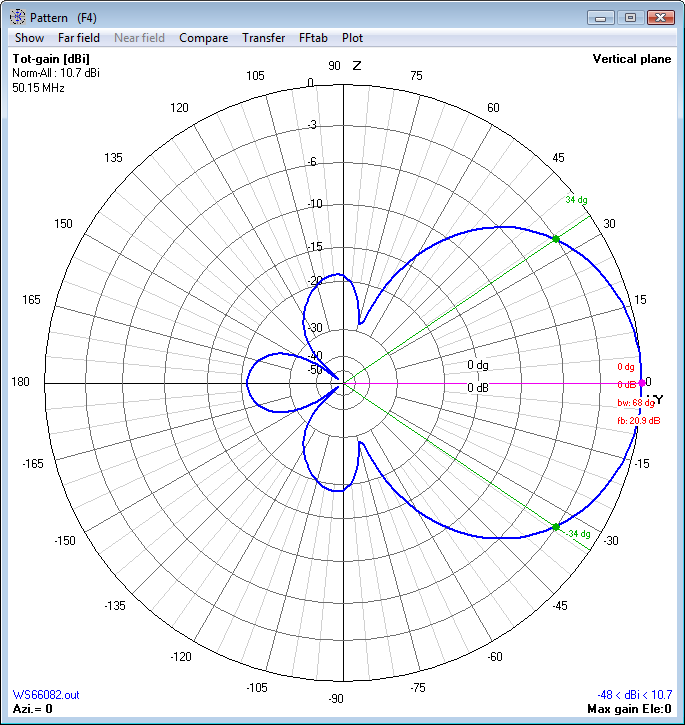Viewport: 685px width, 725px height.
Task: Click the '-48 < dBi < 10.7' range text
Action: click(x=635, y=695)
